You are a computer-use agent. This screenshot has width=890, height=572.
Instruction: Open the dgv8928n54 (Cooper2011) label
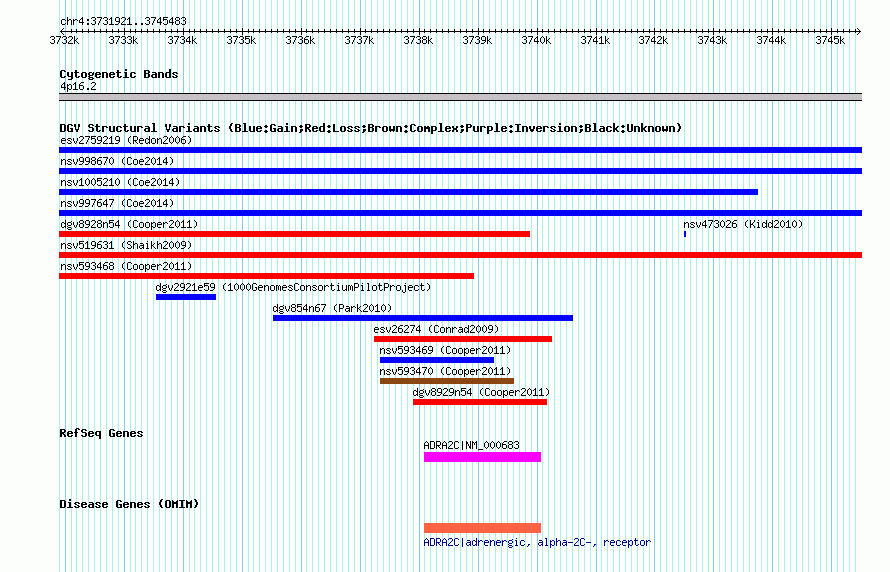click(x=129, y=224)
